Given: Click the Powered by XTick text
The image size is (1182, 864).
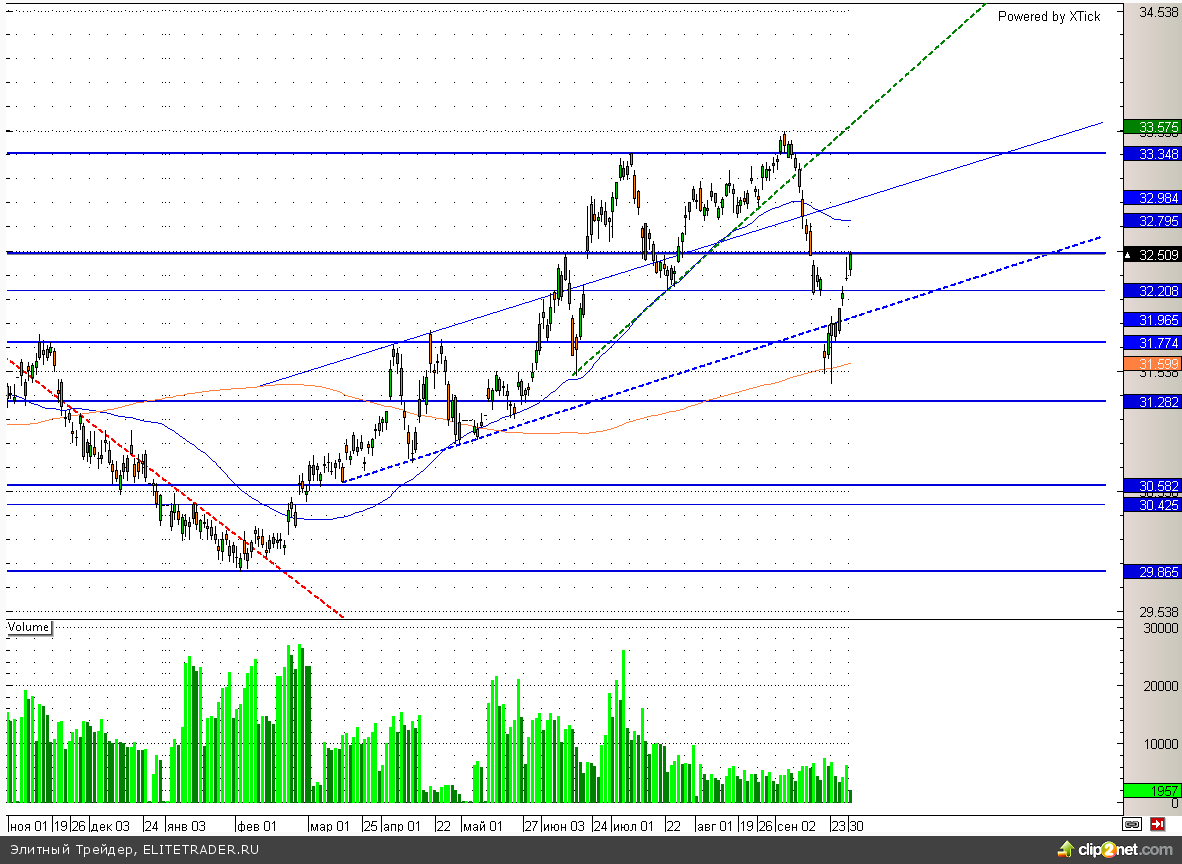Looking at the screenshot, I should (x=1048, y=16).
